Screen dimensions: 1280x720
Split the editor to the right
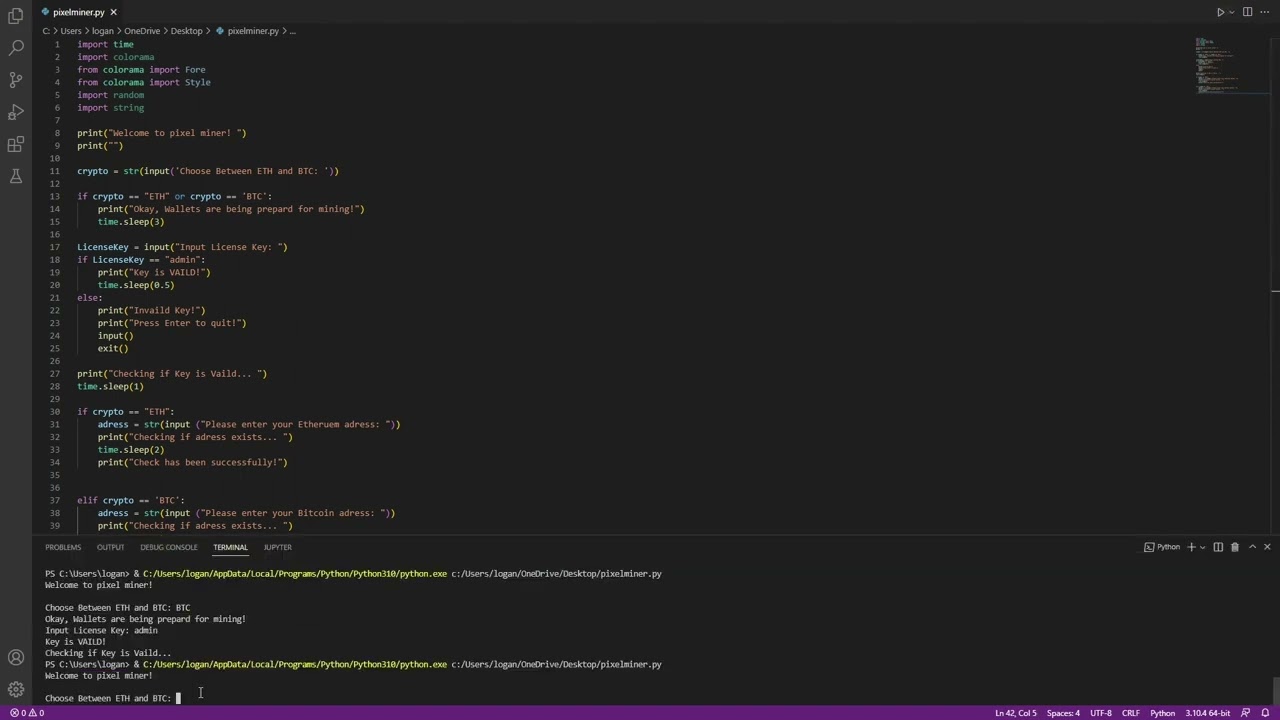point(1247,12)
